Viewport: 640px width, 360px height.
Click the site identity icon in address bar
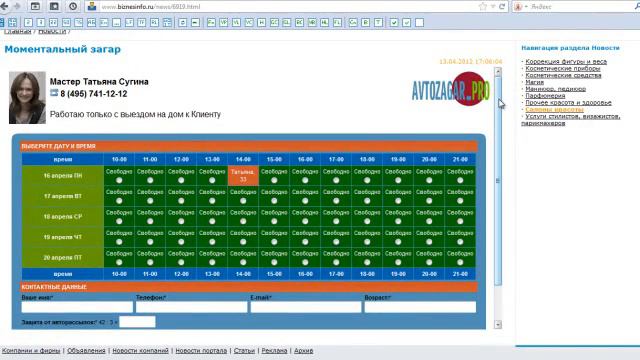tap(92, 6)
